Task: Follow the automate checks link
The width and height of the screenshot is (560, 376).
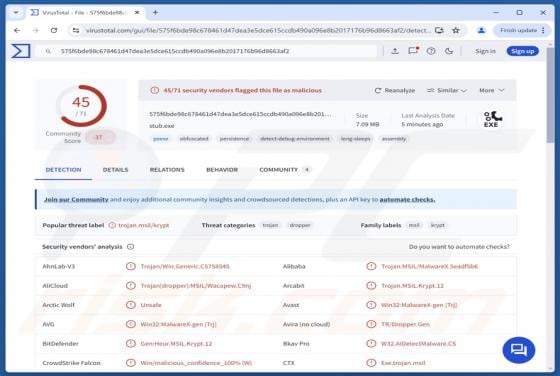Action: [407, 199]
